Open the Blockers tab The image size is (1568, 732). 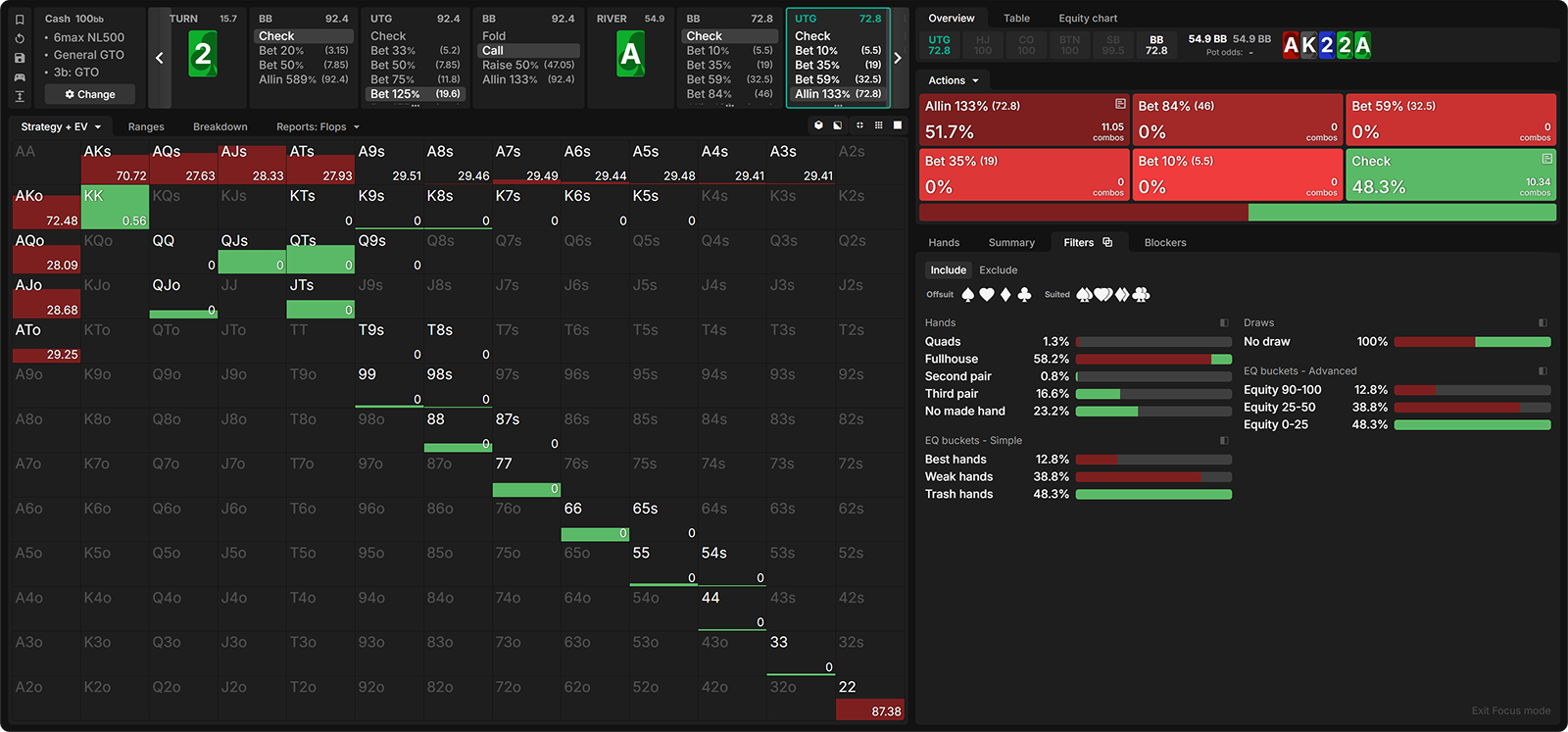[1164, 242]
